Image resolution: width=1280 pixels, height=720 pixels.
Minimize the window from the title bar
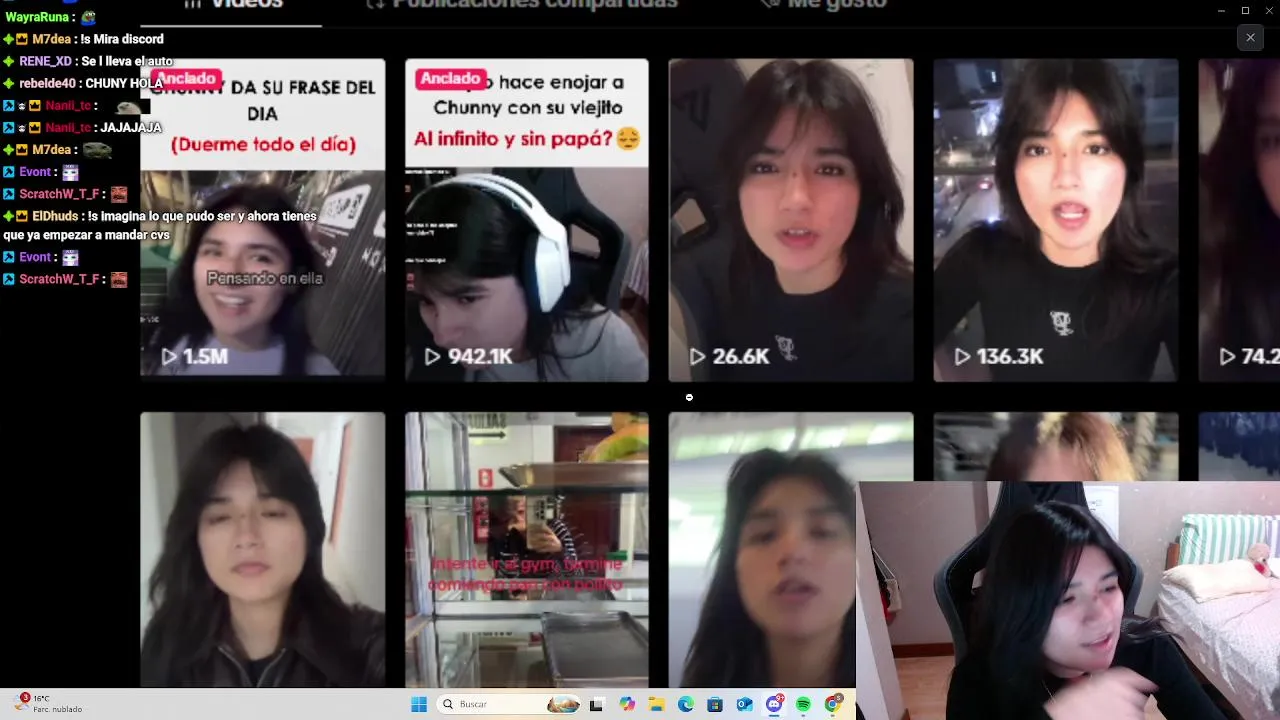pos(1221,10)
